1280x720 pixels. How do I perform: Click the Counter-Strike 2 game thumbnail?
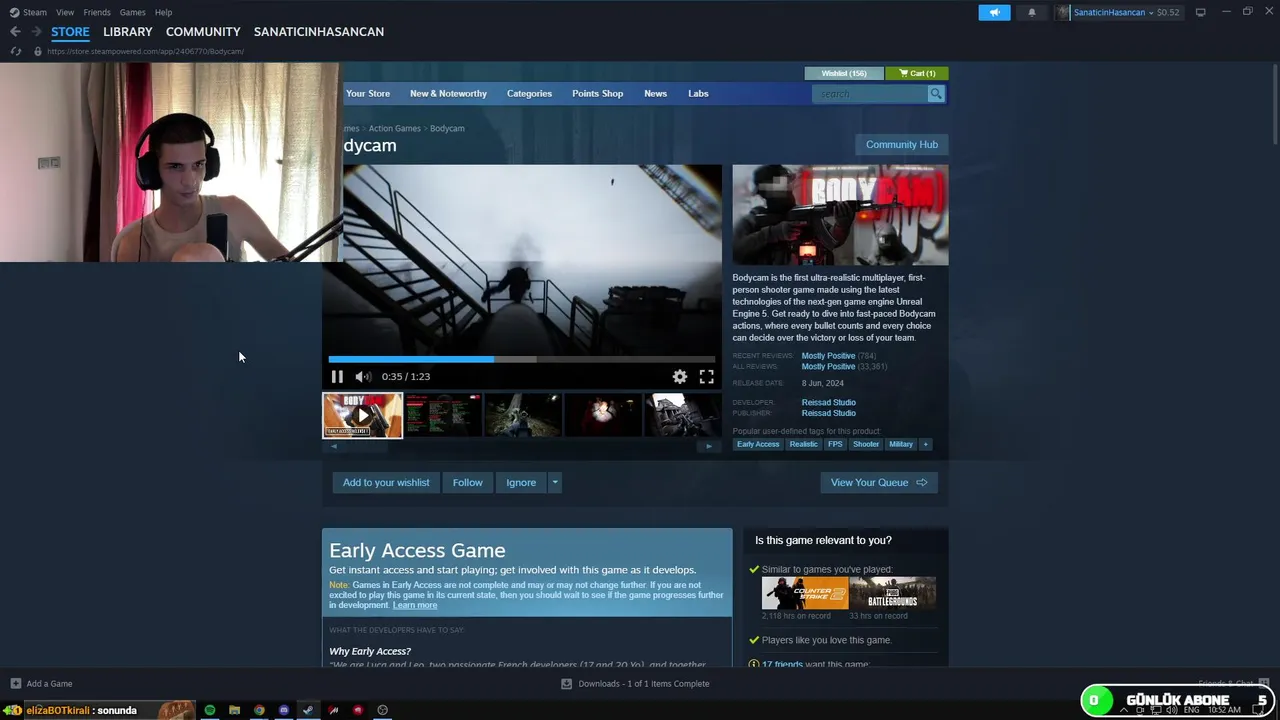point(804,593)
